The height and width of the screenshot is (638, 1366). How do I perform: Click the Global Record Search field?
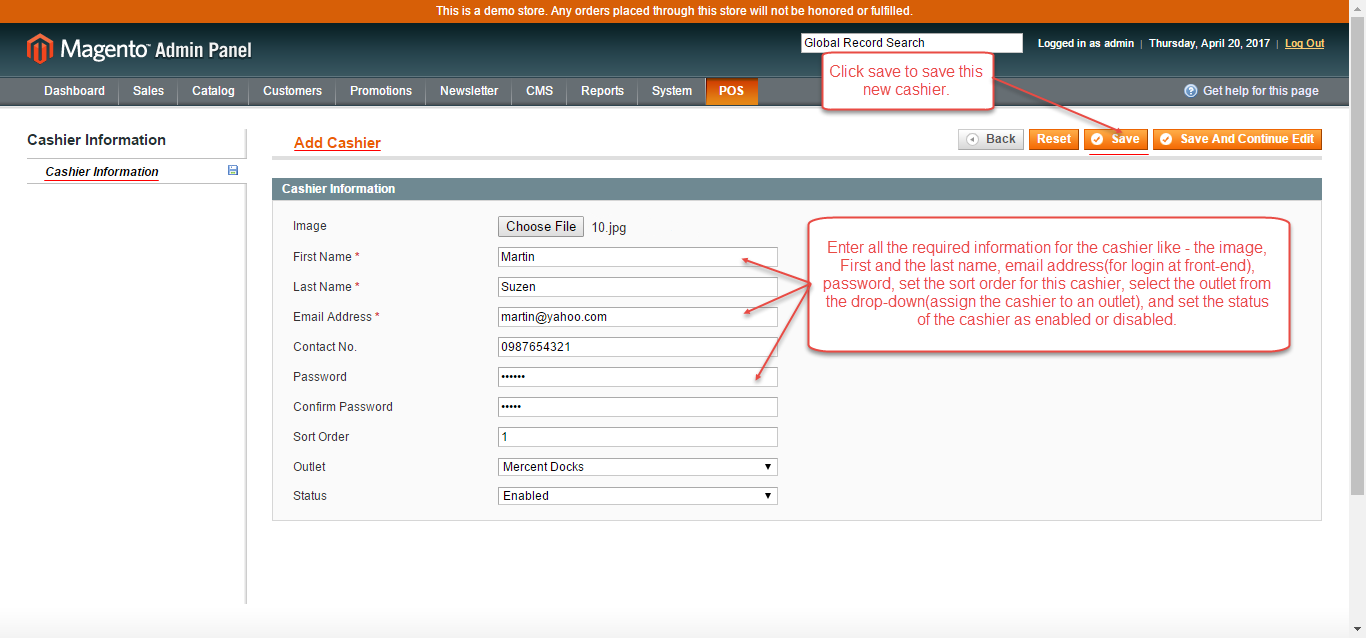(911, 43)
